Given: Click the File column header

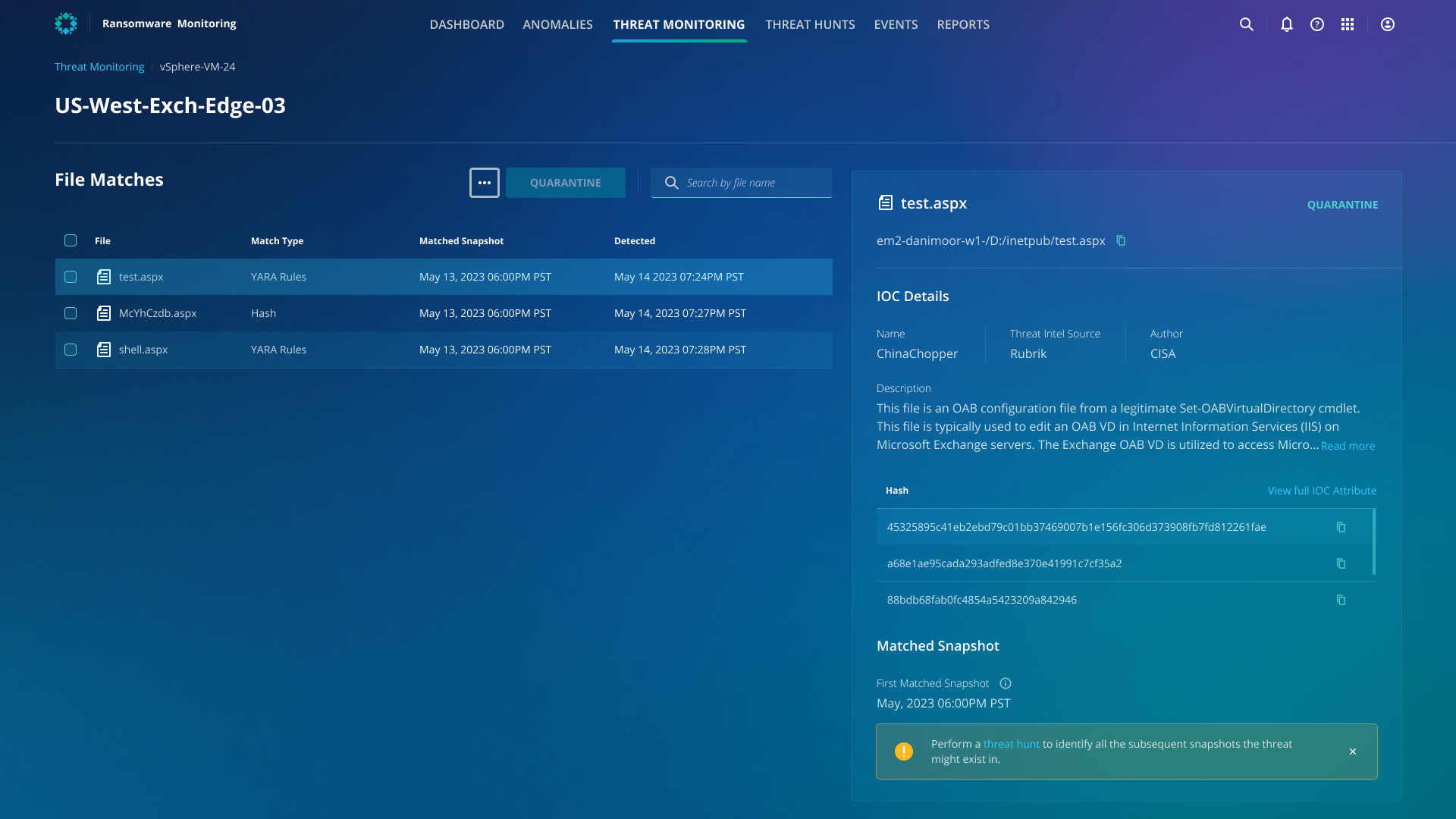Looking at the screenshot, I should (102, 240).
